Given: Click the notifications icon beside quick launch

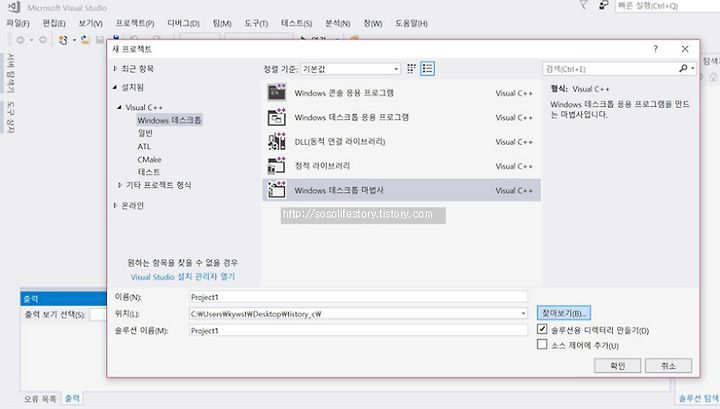Looking at the screenshot, I should 604,5.
